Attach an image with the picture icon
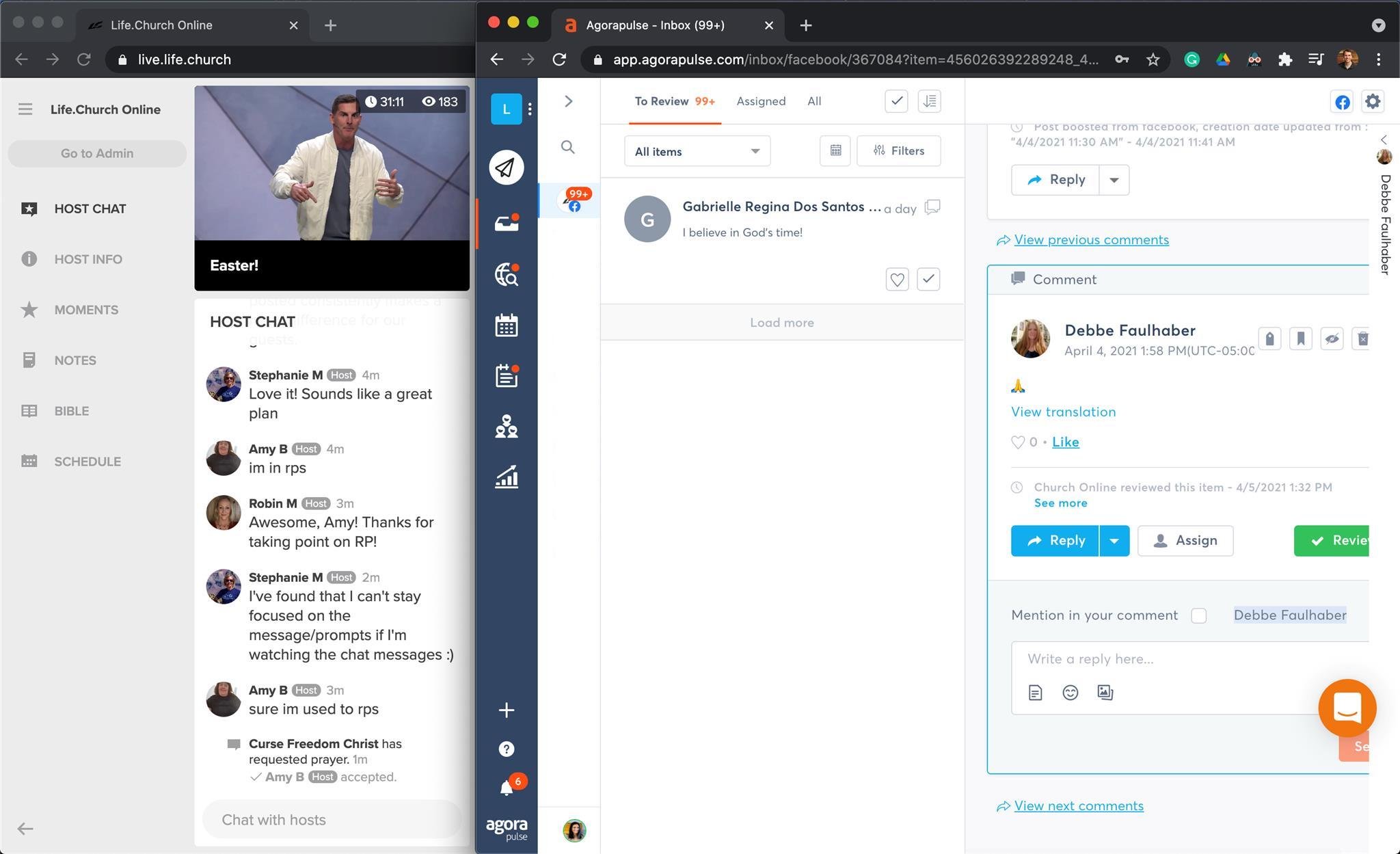 click(1105, 693)
